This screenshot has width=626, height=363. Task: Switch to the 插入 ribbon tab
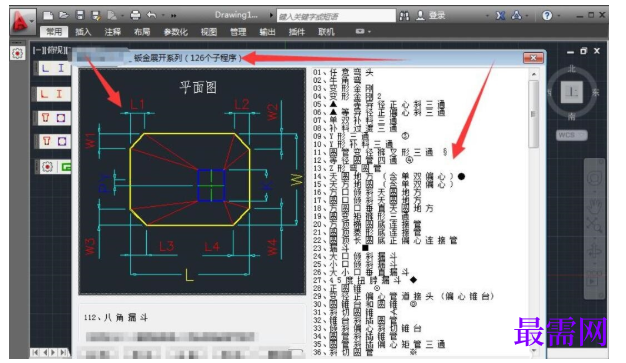pos(83,32)
